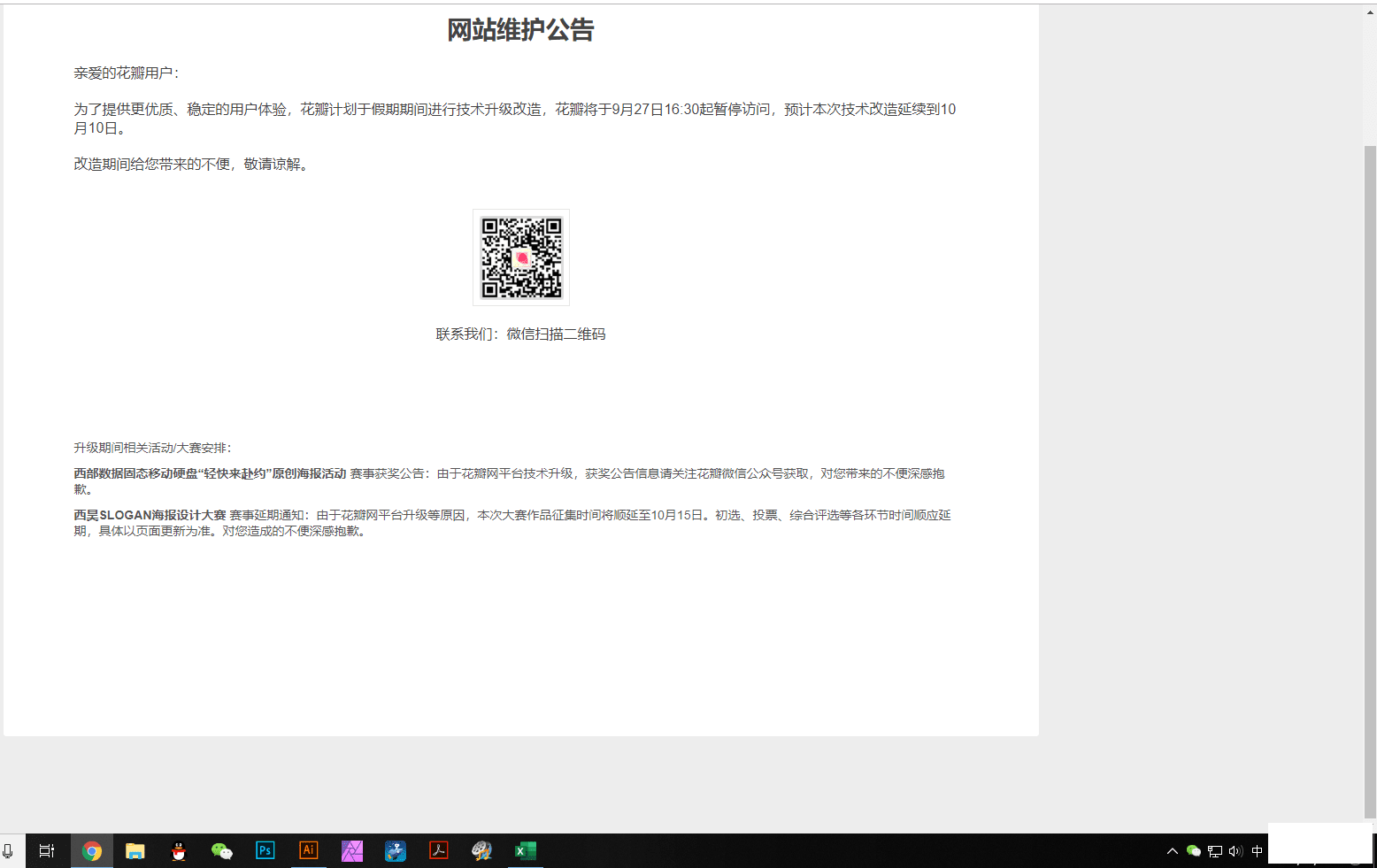Click bold text 西昊SLOGAN海报设计大赛

click(x=150, y=515)
